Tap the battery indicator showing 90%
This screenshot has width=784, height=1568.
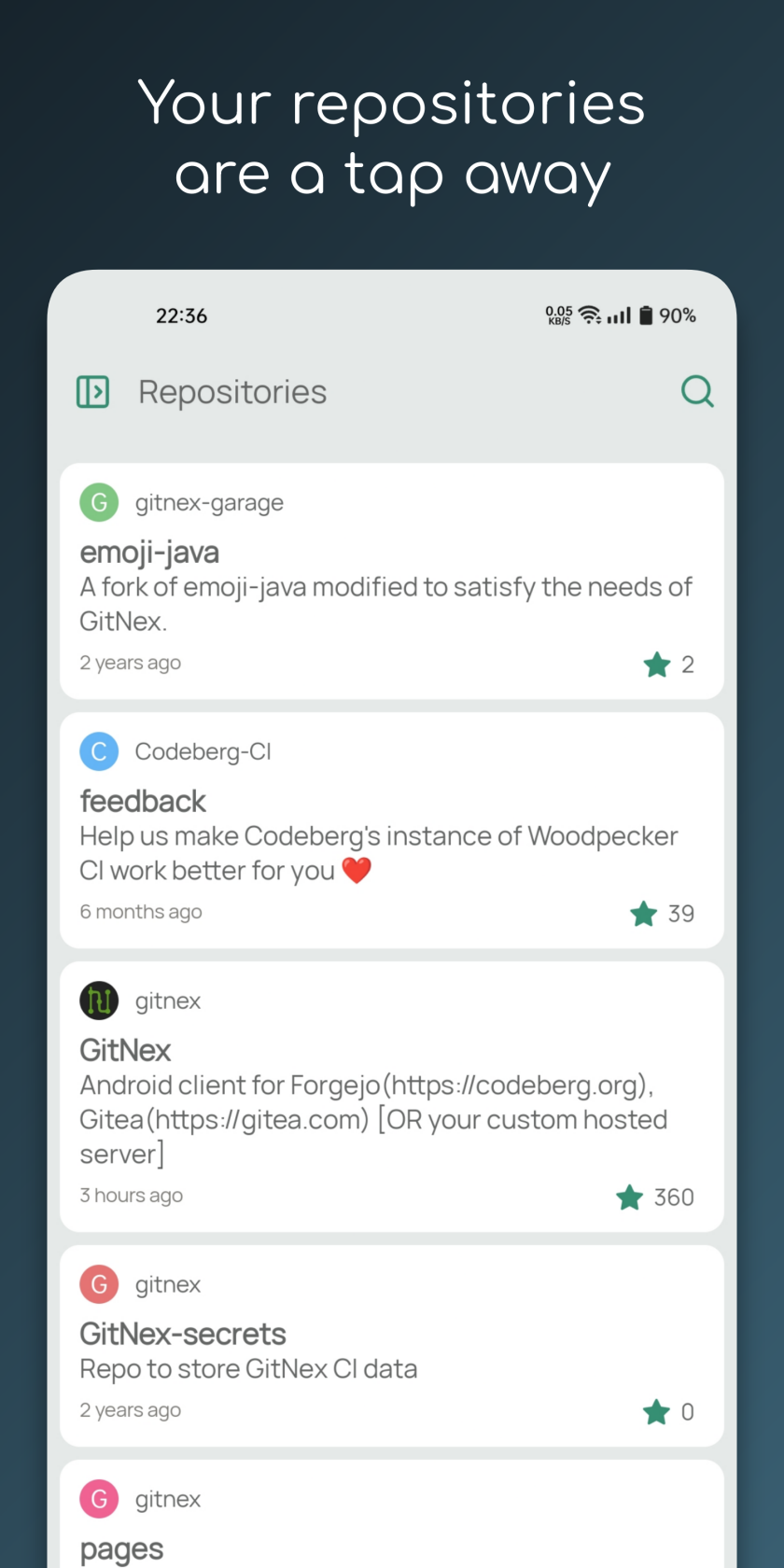646,315
